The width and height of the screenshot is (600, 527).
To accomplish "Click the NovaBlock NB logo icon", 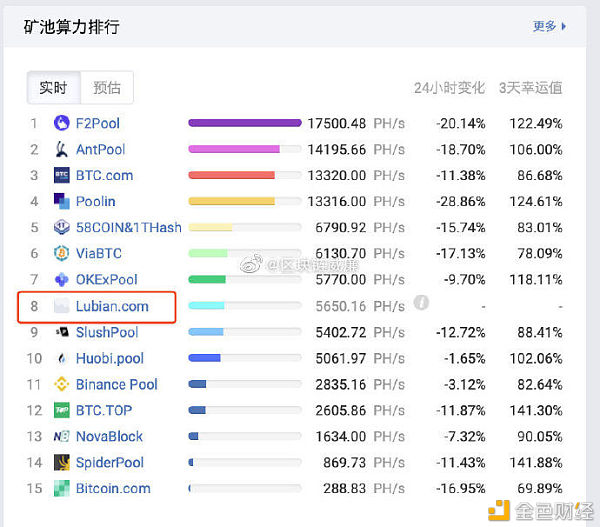I will pyautogui.click(x=62, y=436).
